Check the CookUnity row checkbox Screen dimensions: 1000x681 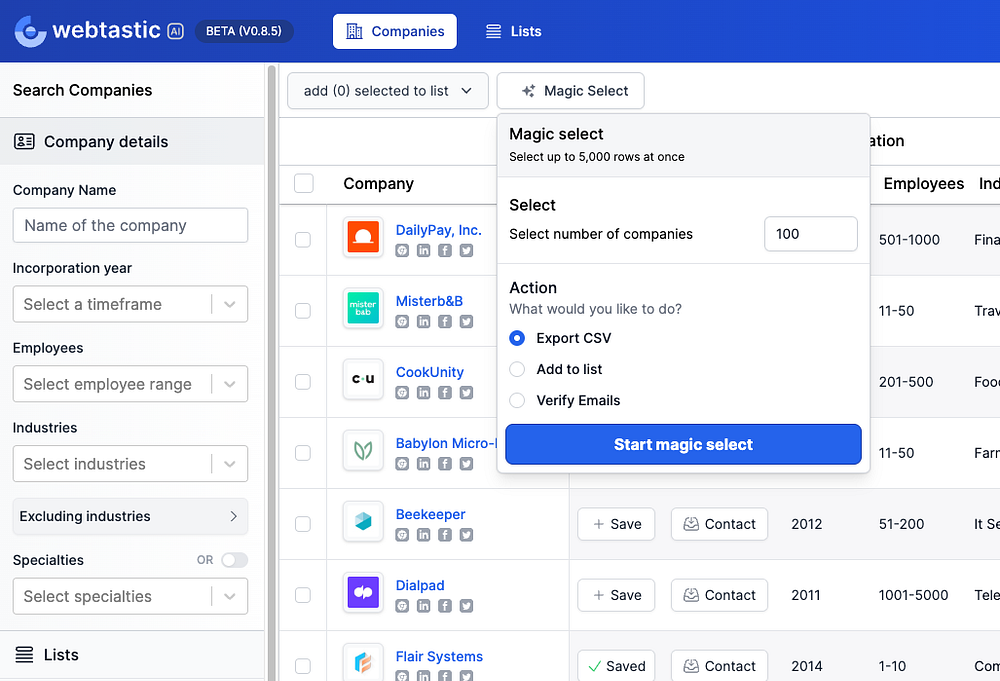click(x=303, y=382)
